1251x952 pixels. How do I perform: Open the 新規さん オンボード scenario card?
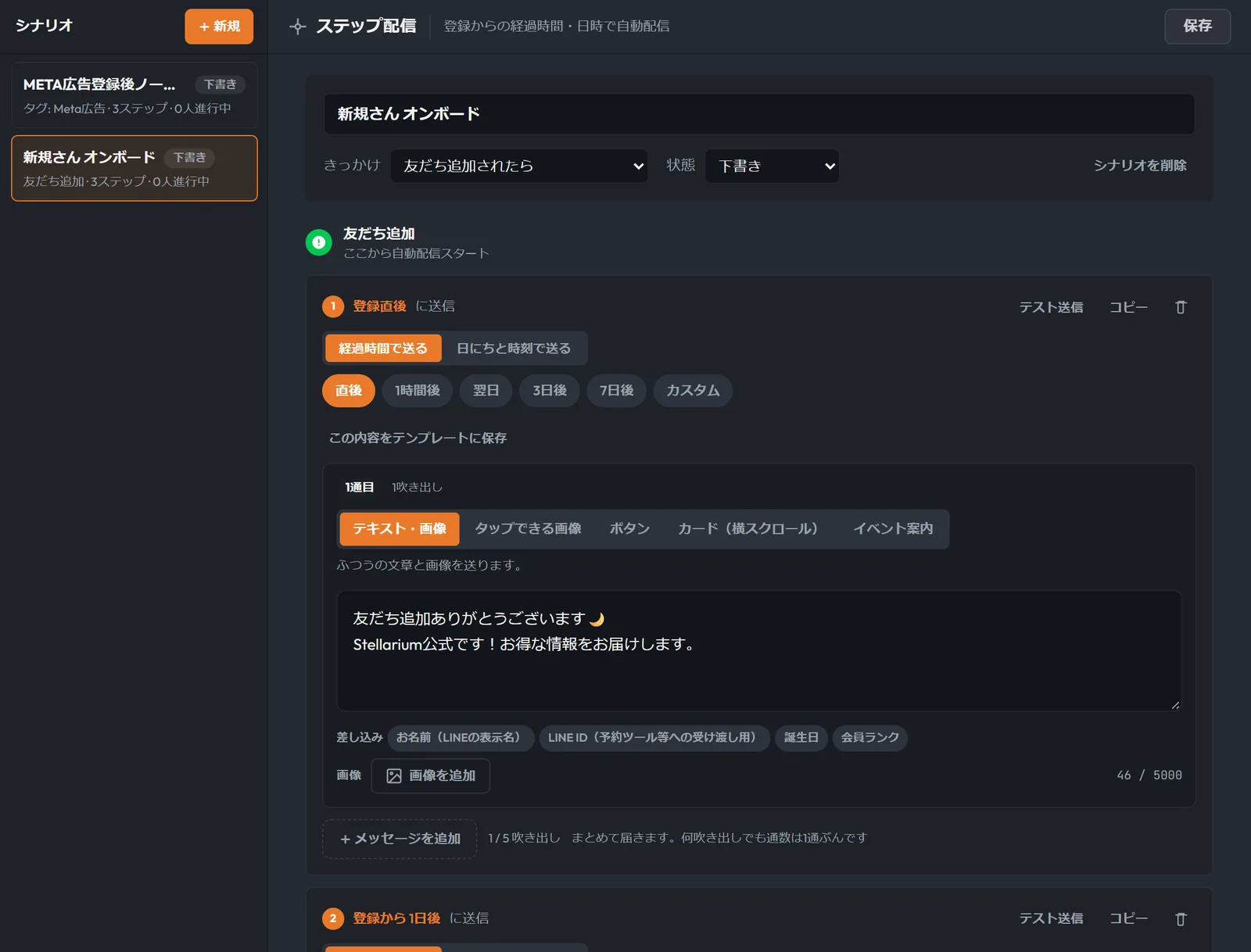click(x=134, y=168)
